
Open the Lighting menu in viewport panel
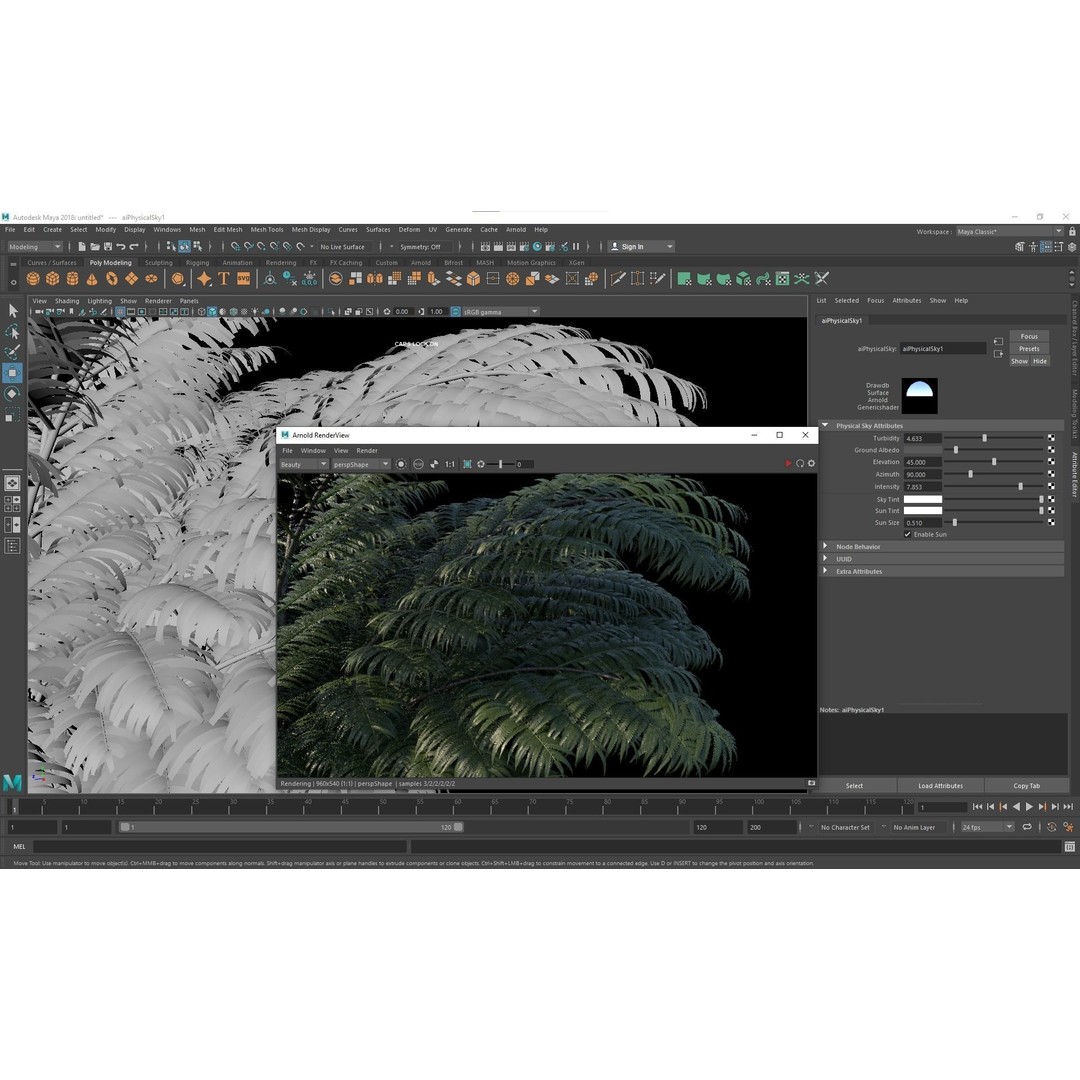[x=99, y=301]
